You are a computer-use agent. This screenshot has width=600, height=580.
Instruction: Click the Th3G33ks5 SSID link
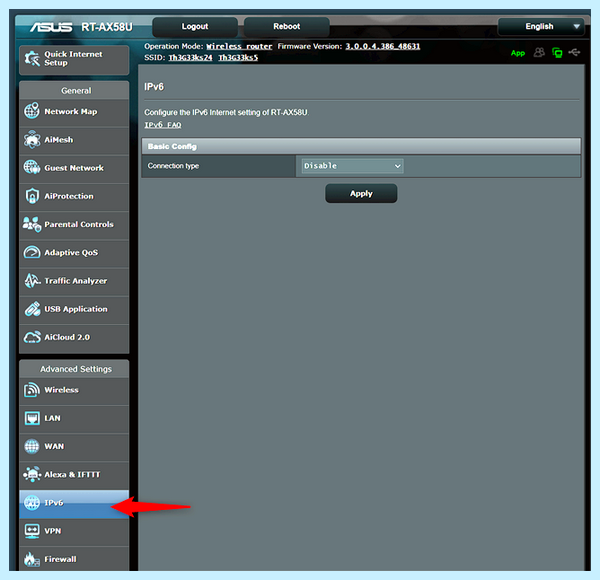point(238,57)
